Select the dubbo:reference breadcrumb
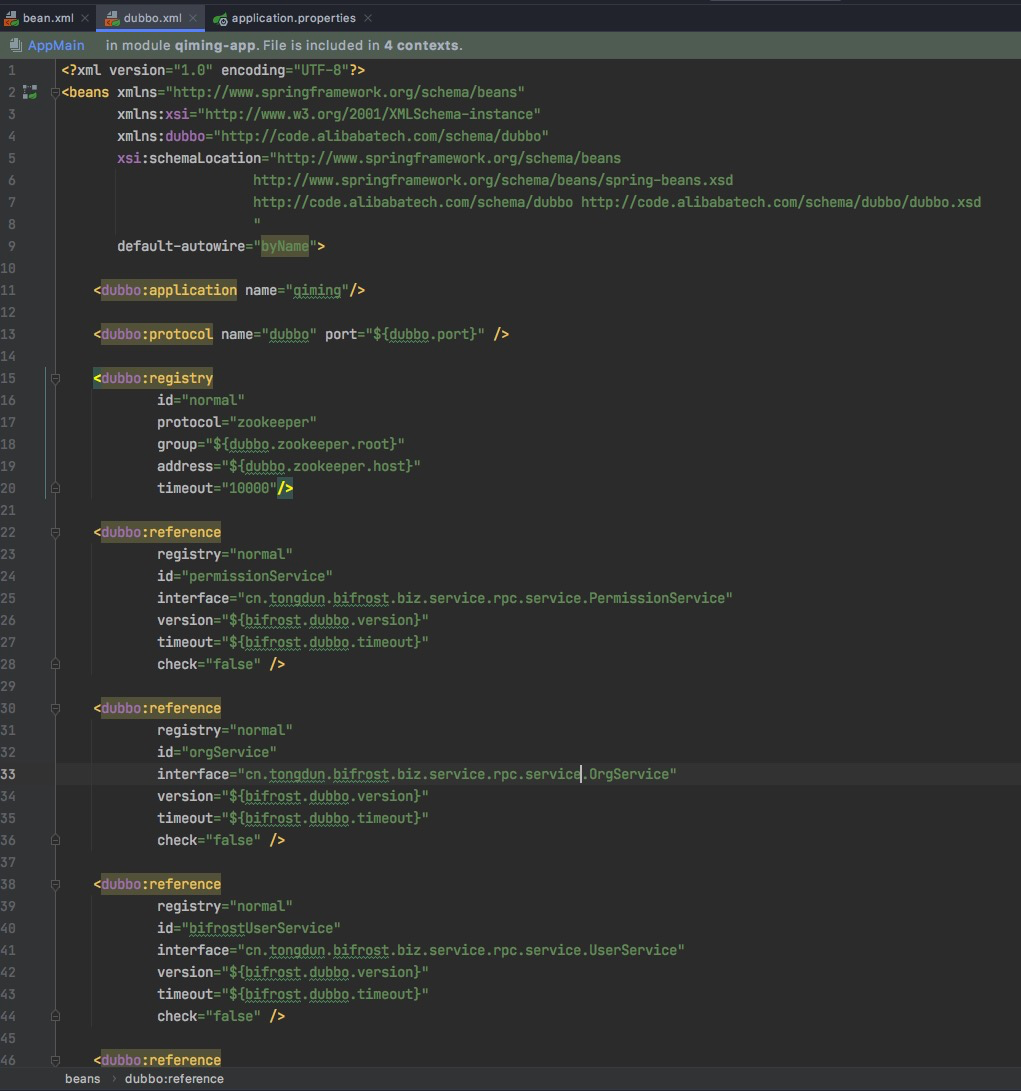This screenshot has height=1091, width=1021. pyautogui.click(x=174, y=1079)
